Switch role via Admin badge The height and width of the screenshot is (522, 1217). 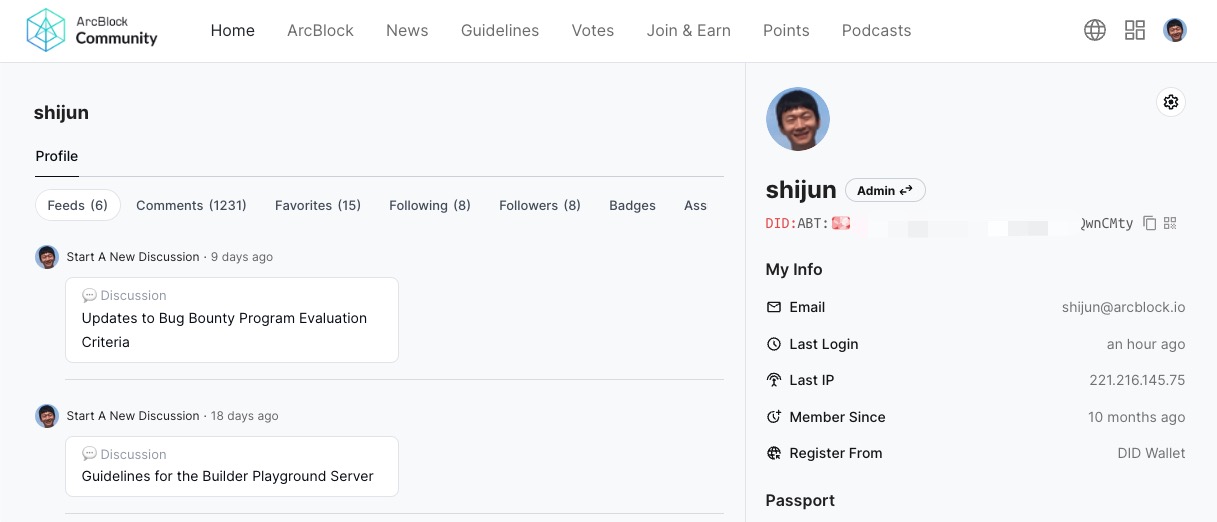coord(885,190)
